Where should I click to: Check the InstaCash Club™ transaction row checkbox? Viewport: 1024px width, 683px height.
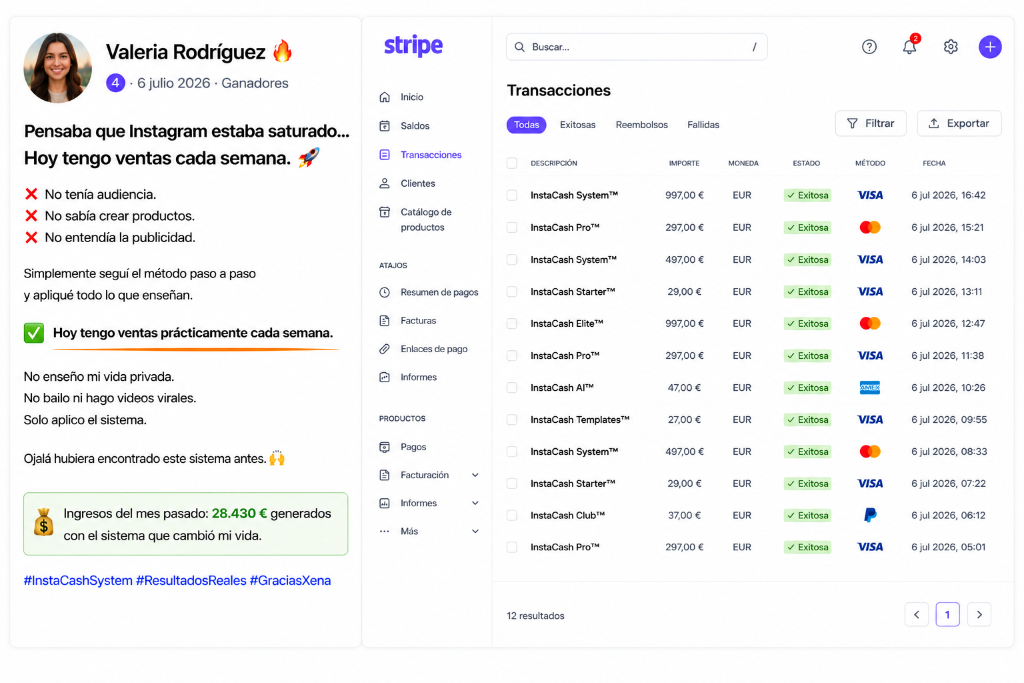pos(512,516)
